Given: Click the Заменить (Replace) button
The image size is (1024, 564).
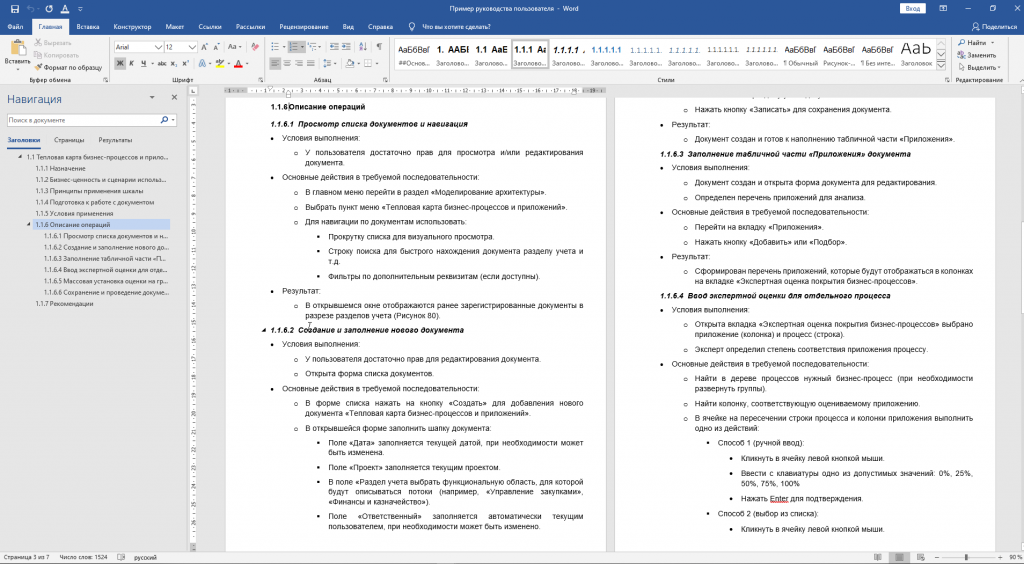Looking at the screenshot, I should tap(978, 55).
